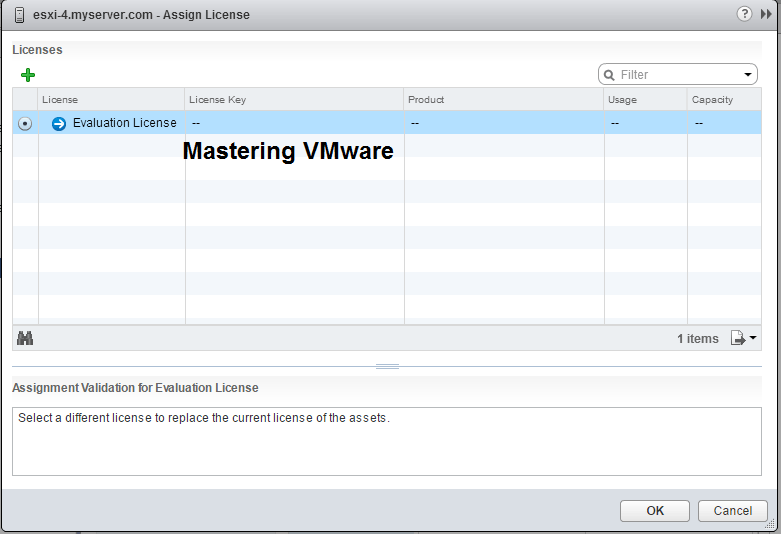The height and width of the screenshot is (534, 781).
Task: Click the host icon in the title bar
Action: pos(19,15)
